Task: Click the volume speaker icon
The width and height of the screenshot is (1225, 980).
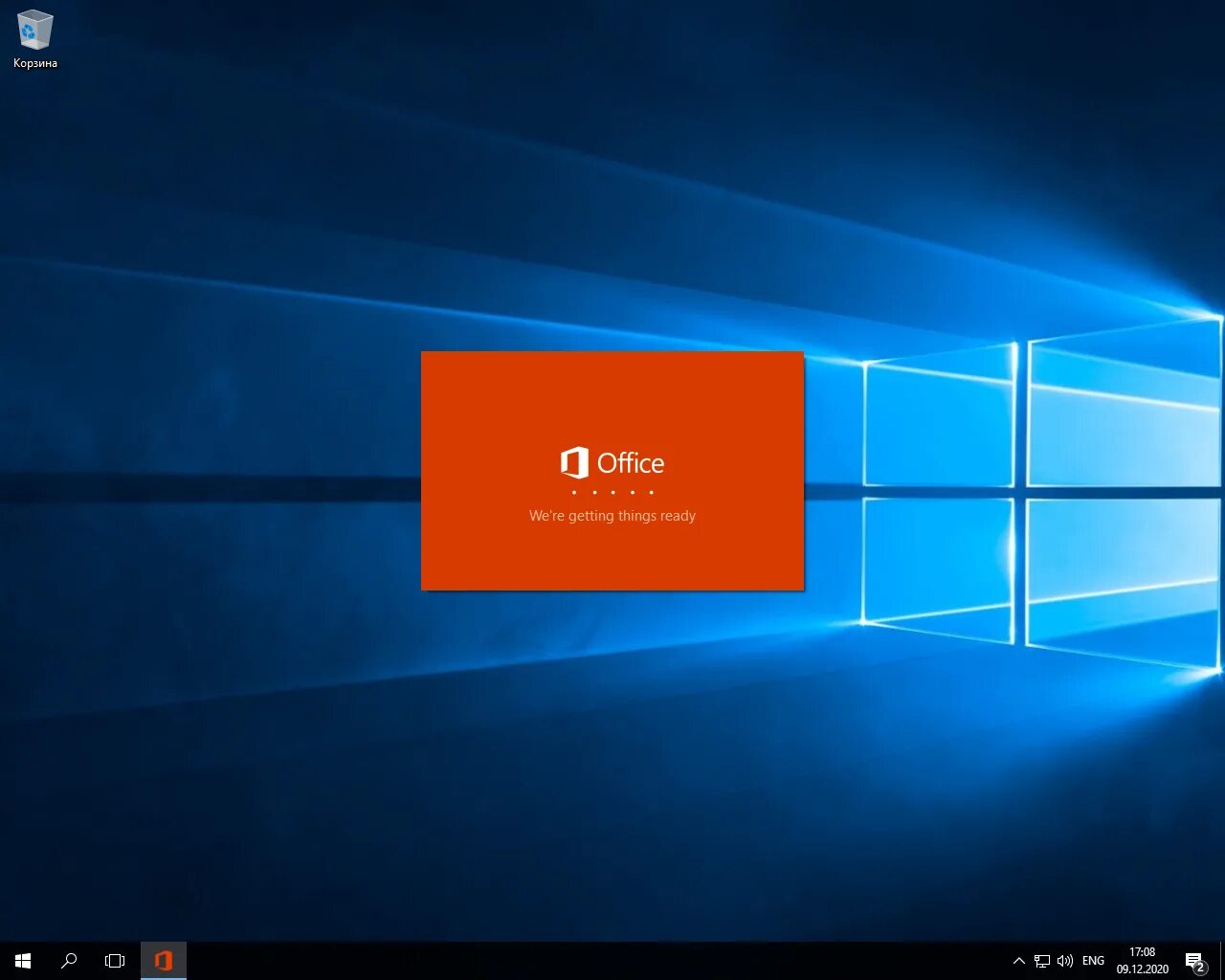Action: [x=1065, y=960]
